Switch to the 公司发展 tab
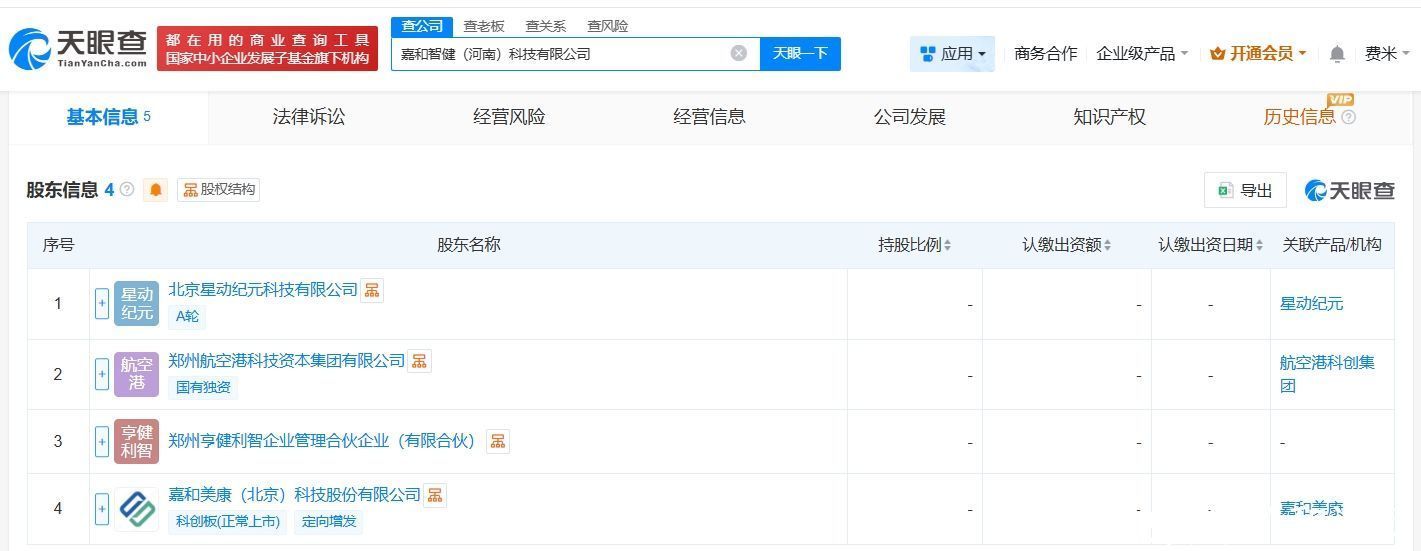Viewport: 1421px width, 551px height. click(909, 117)
